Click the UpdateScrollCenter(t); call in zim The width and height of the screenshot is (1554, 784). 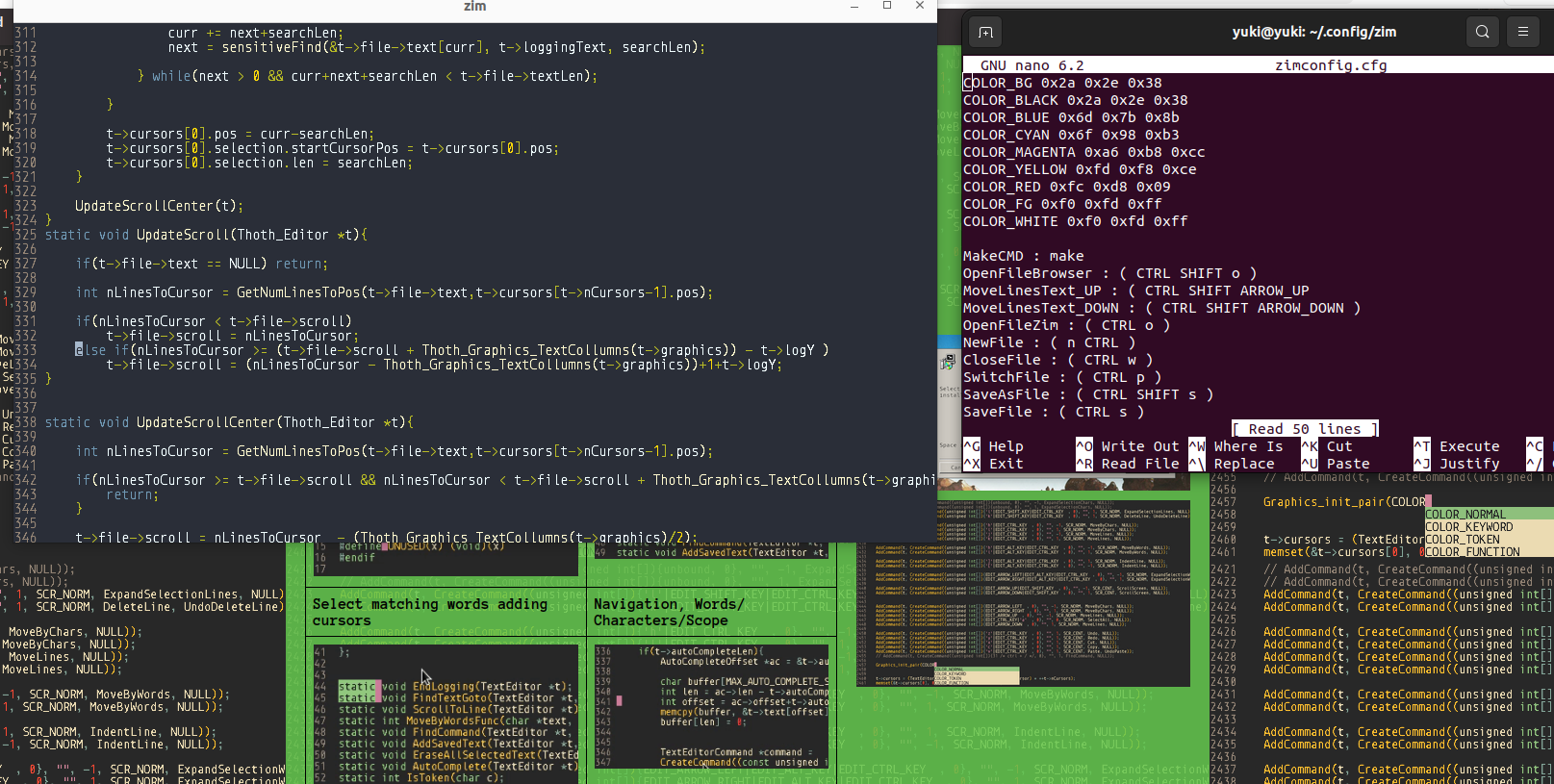click(x=159, y=206)
